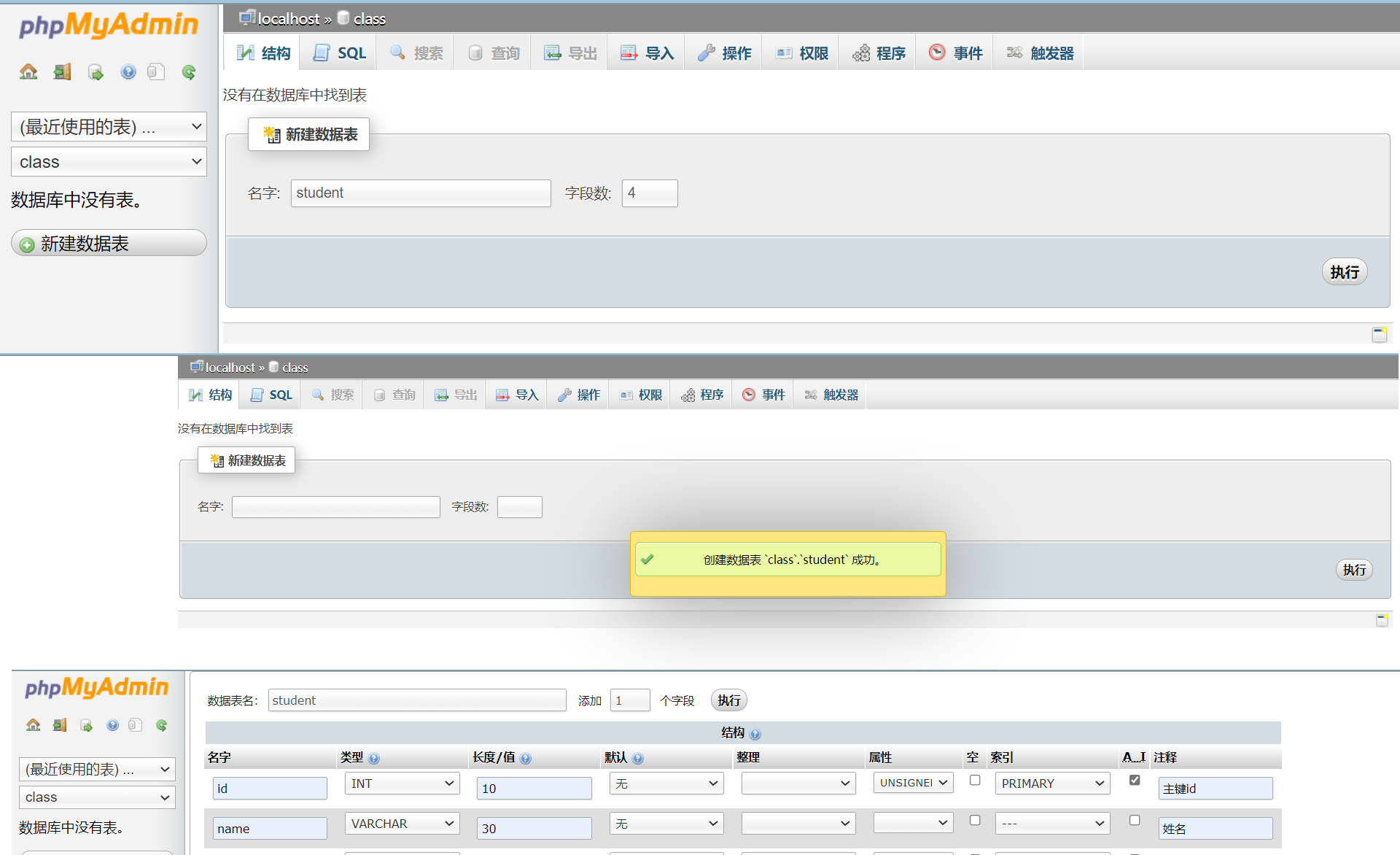
Task: Open the PRIMARY index dropdown
Action: point(1052,784)
